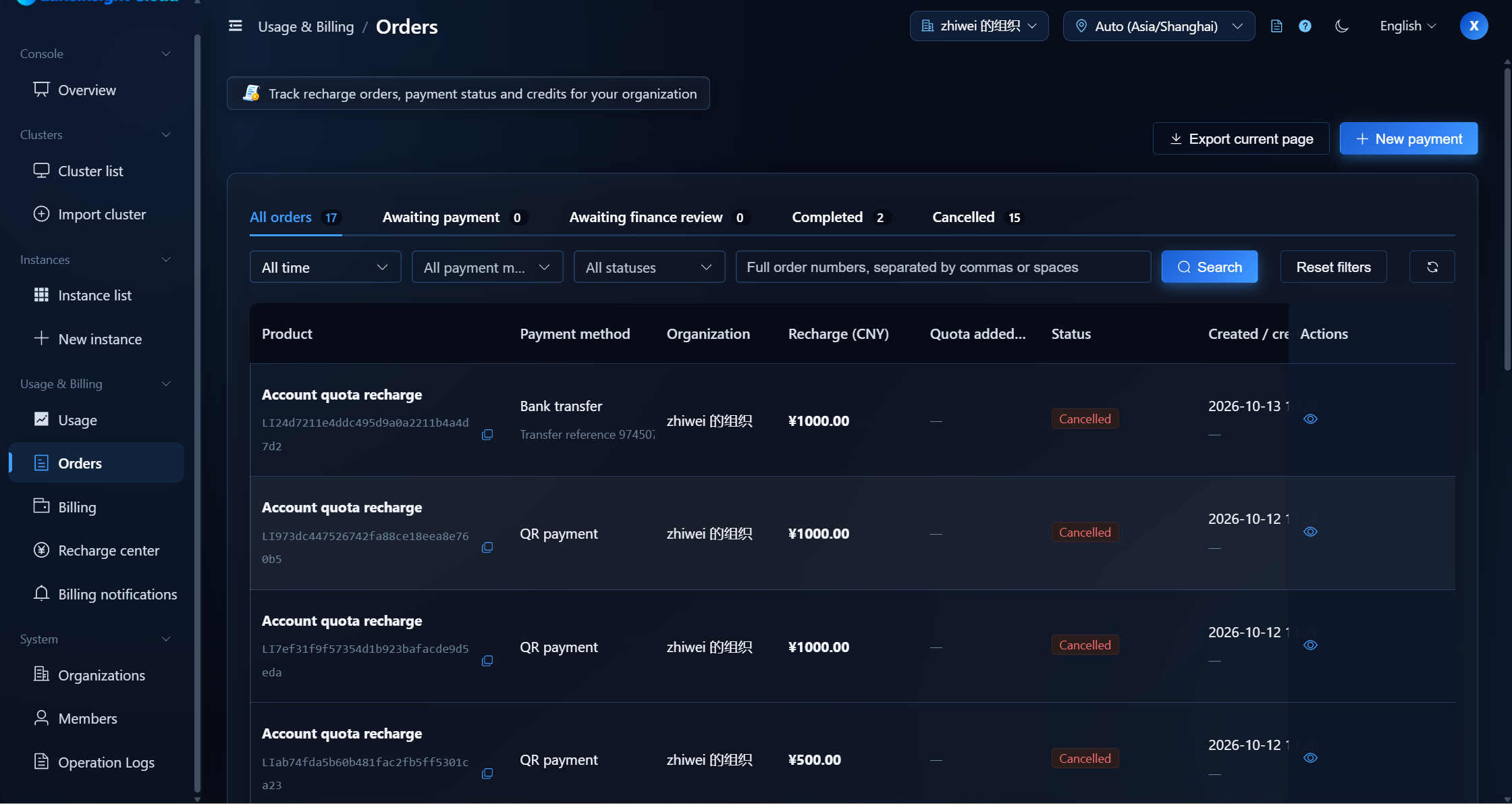Screen dimensions: 1512x804
Task: View details of the ¥500.00 order
Action: 1310,758
